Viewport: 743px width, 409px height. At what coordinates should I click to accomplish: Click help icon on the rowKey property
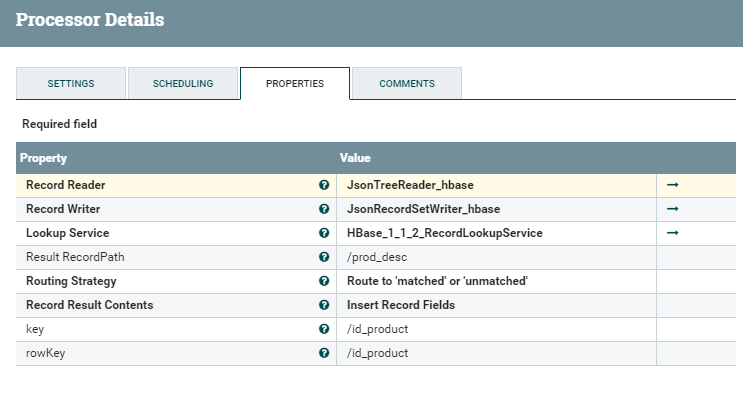pos(324,353)
